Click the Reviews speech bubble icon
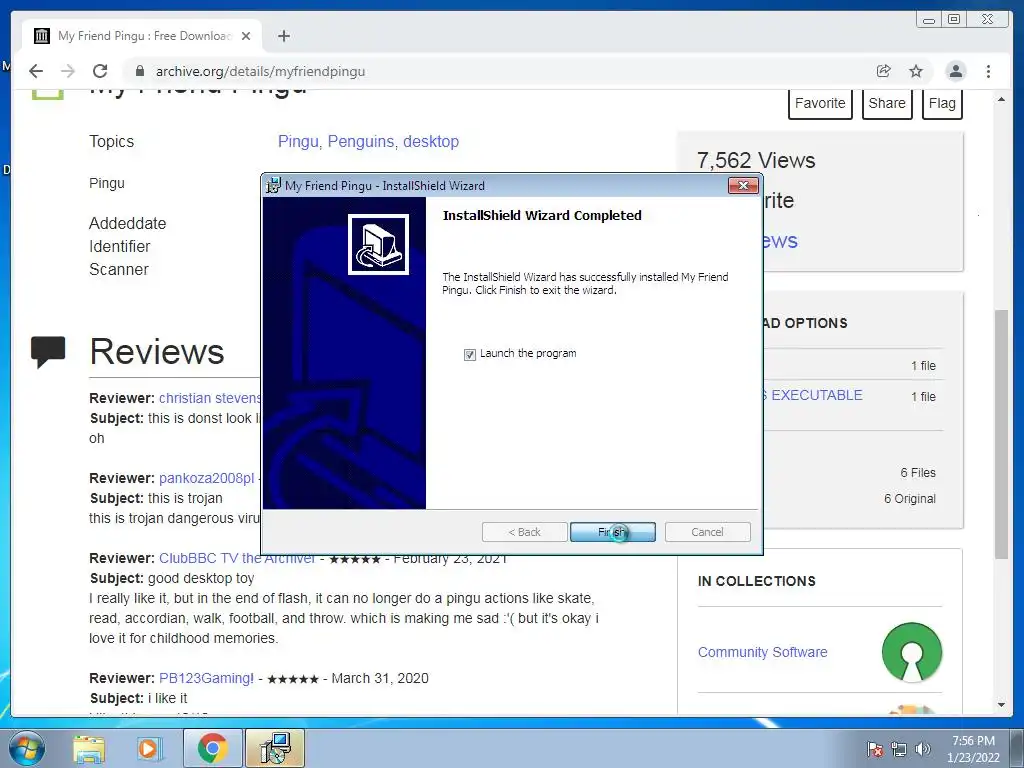The width and height of the screenshot is (1024, 768). [x=48, y=352]
